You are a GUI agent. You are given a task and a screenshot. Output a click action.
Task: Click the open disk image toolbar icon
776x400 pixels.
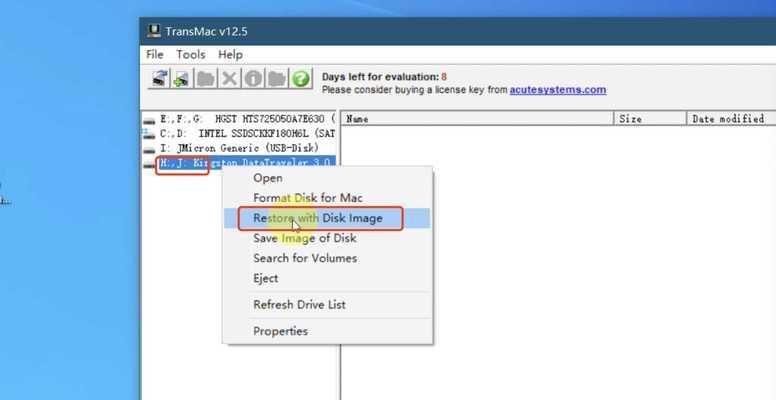click(159, 78)
